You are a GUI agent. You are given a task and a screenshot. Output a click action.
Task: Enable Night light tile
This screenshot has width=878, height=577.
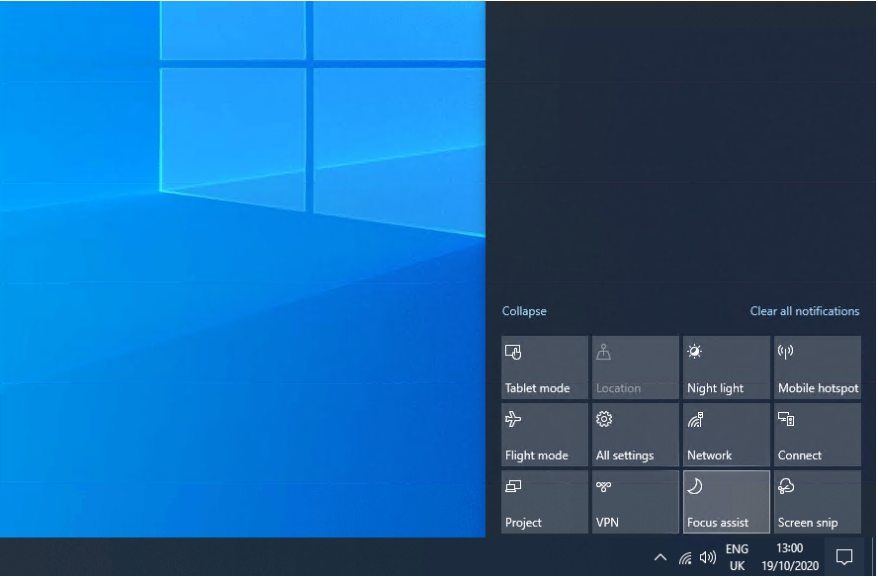coord(726,368)
